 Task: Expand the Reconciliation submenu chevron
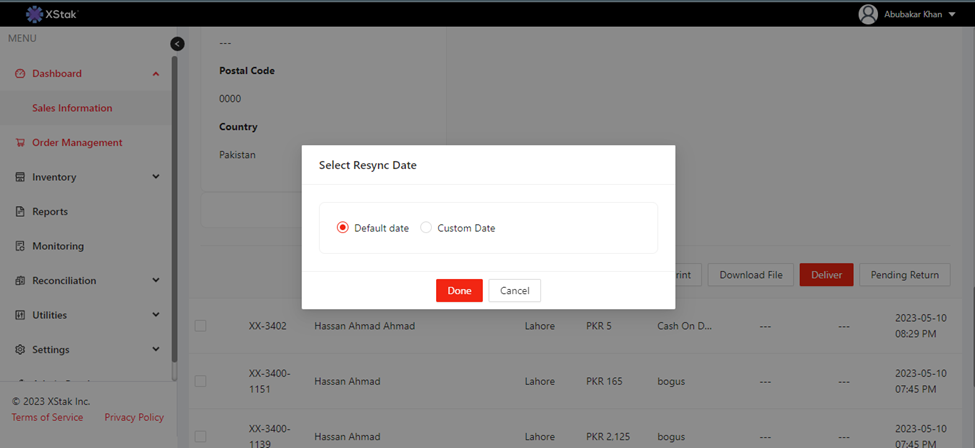155,281
